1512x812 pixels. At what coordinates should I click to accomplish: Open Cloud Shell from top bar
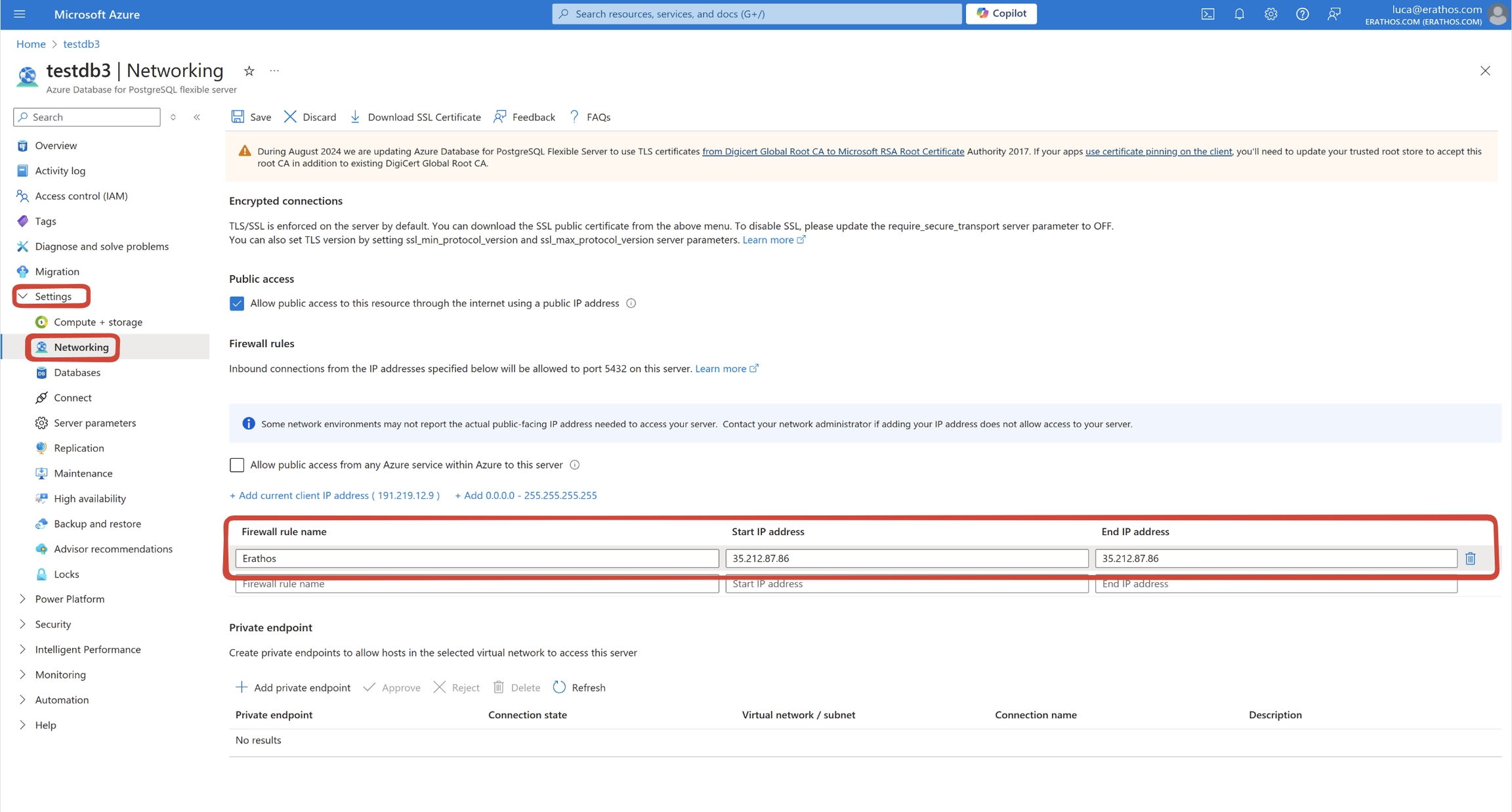coord(1207,14)
